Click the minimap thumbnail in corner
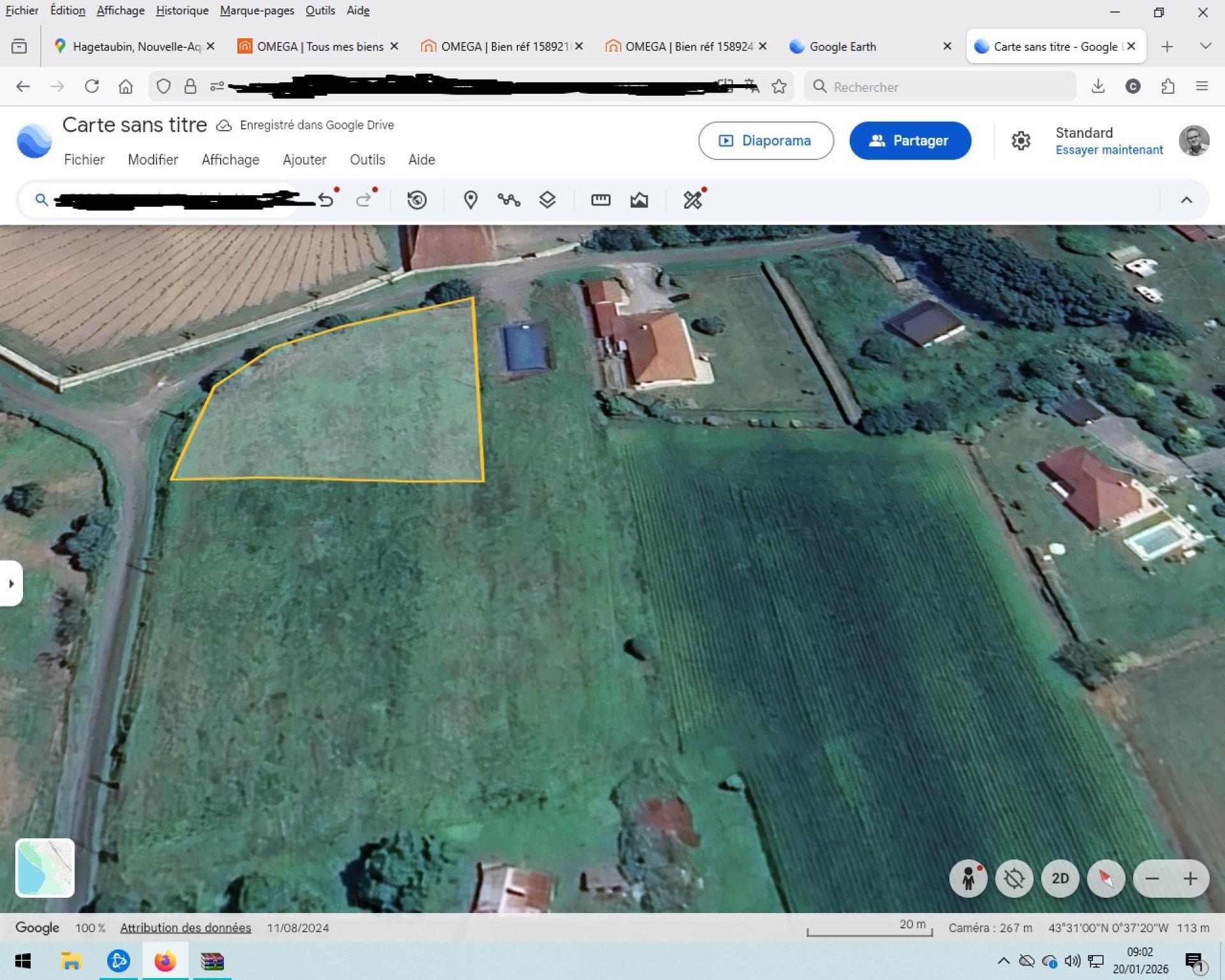Screen dimensions: 1225x980 coord(45,868)
